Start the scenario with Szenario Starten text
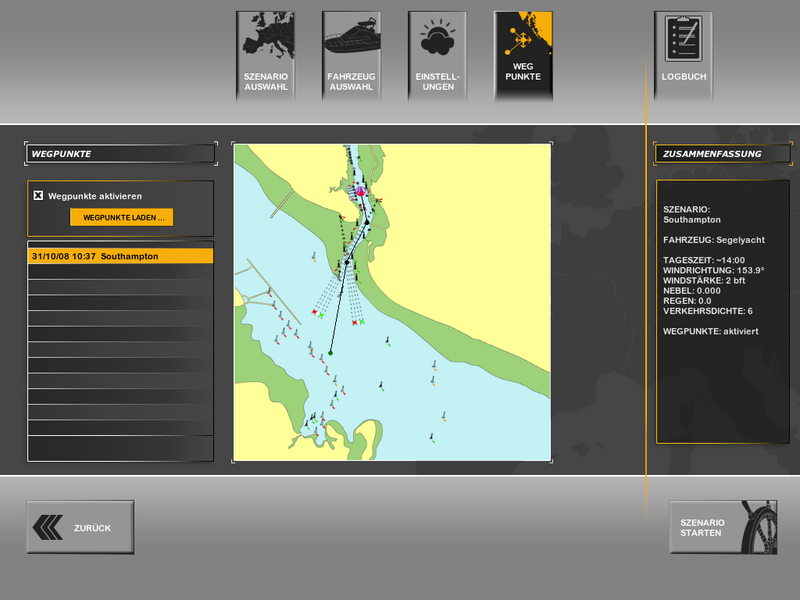 [703, 527]
